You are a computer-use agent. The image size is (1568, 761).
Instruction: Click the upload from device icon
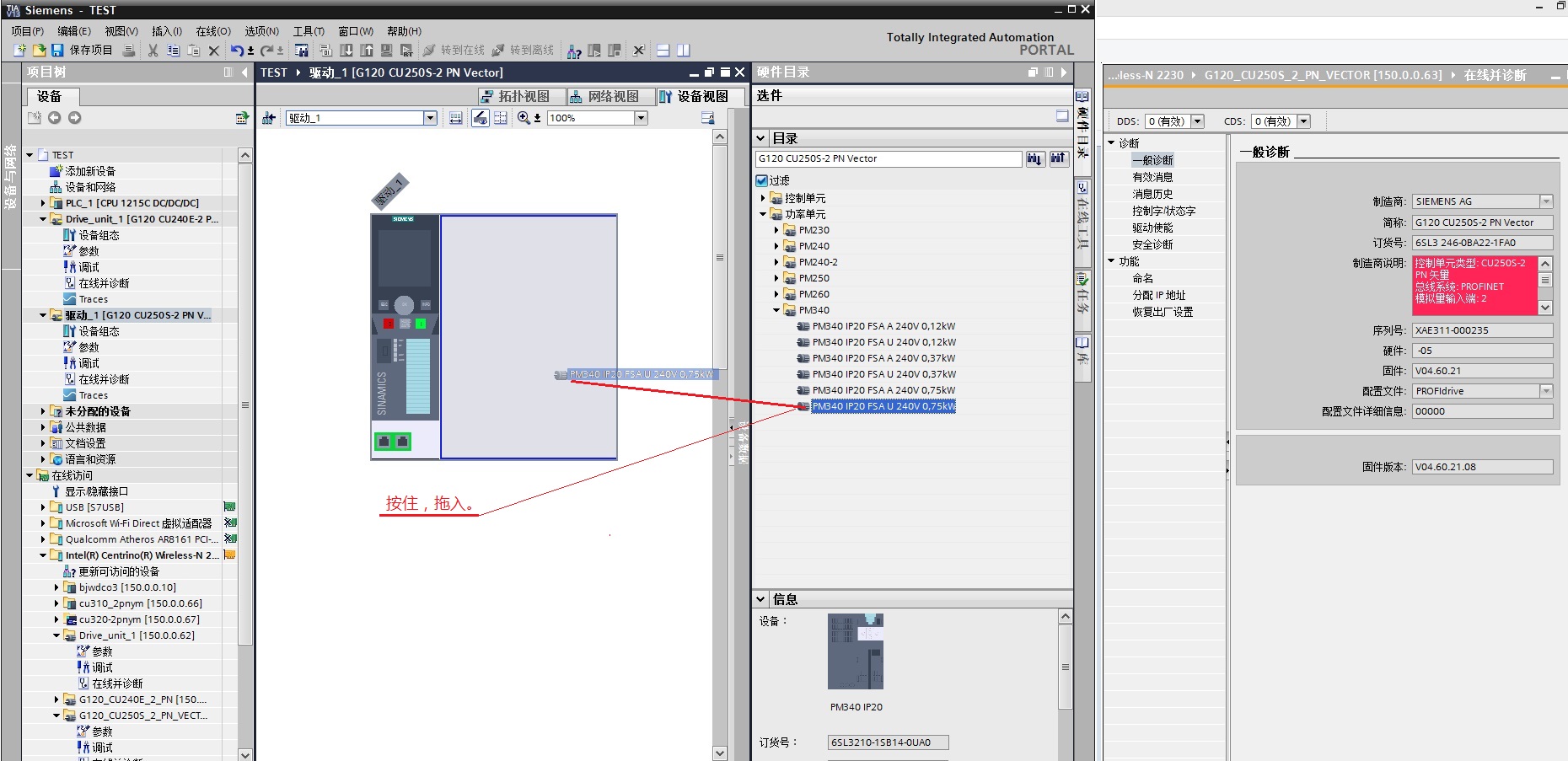tap(367, 51)
